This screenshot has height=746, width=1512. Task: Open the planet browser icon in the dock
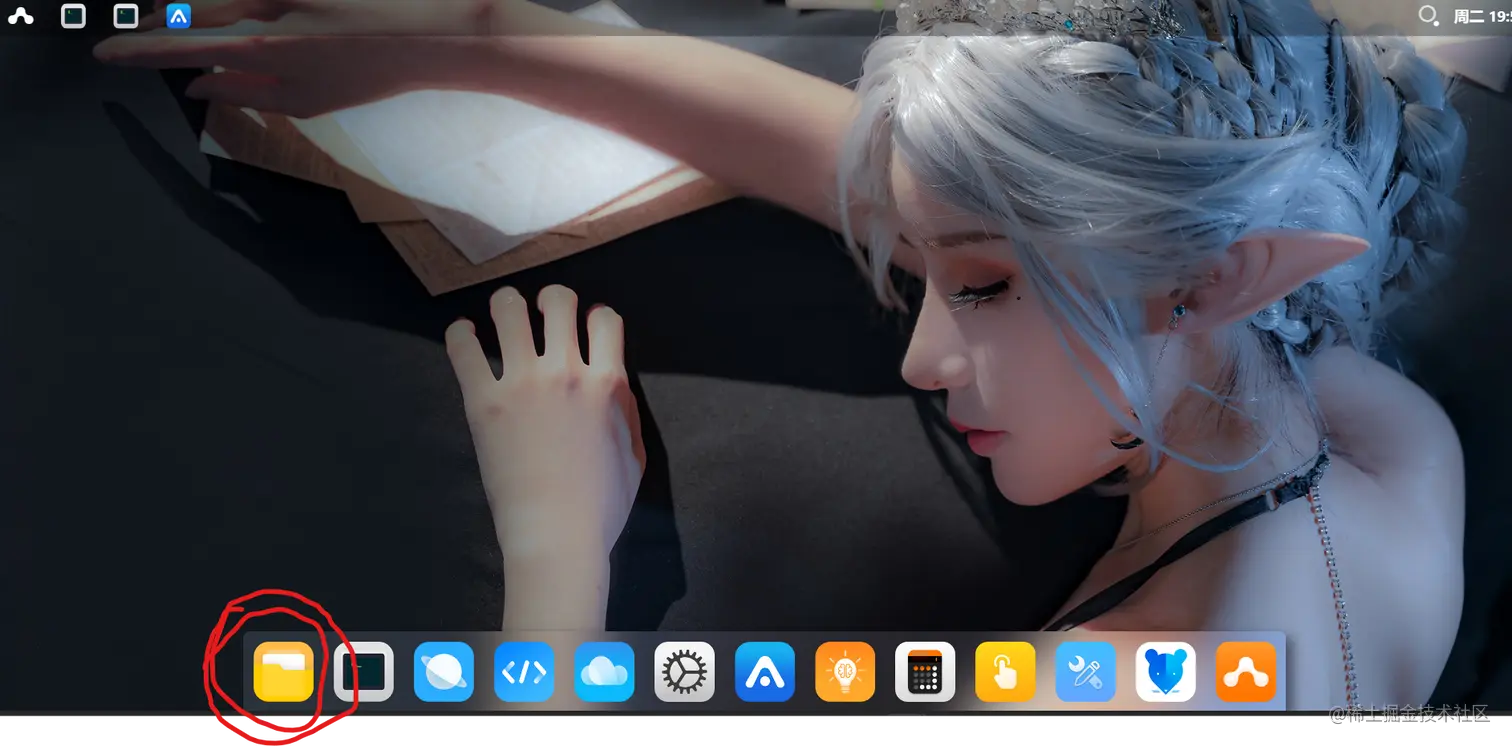pyautogui.click(x=444, y=671)
